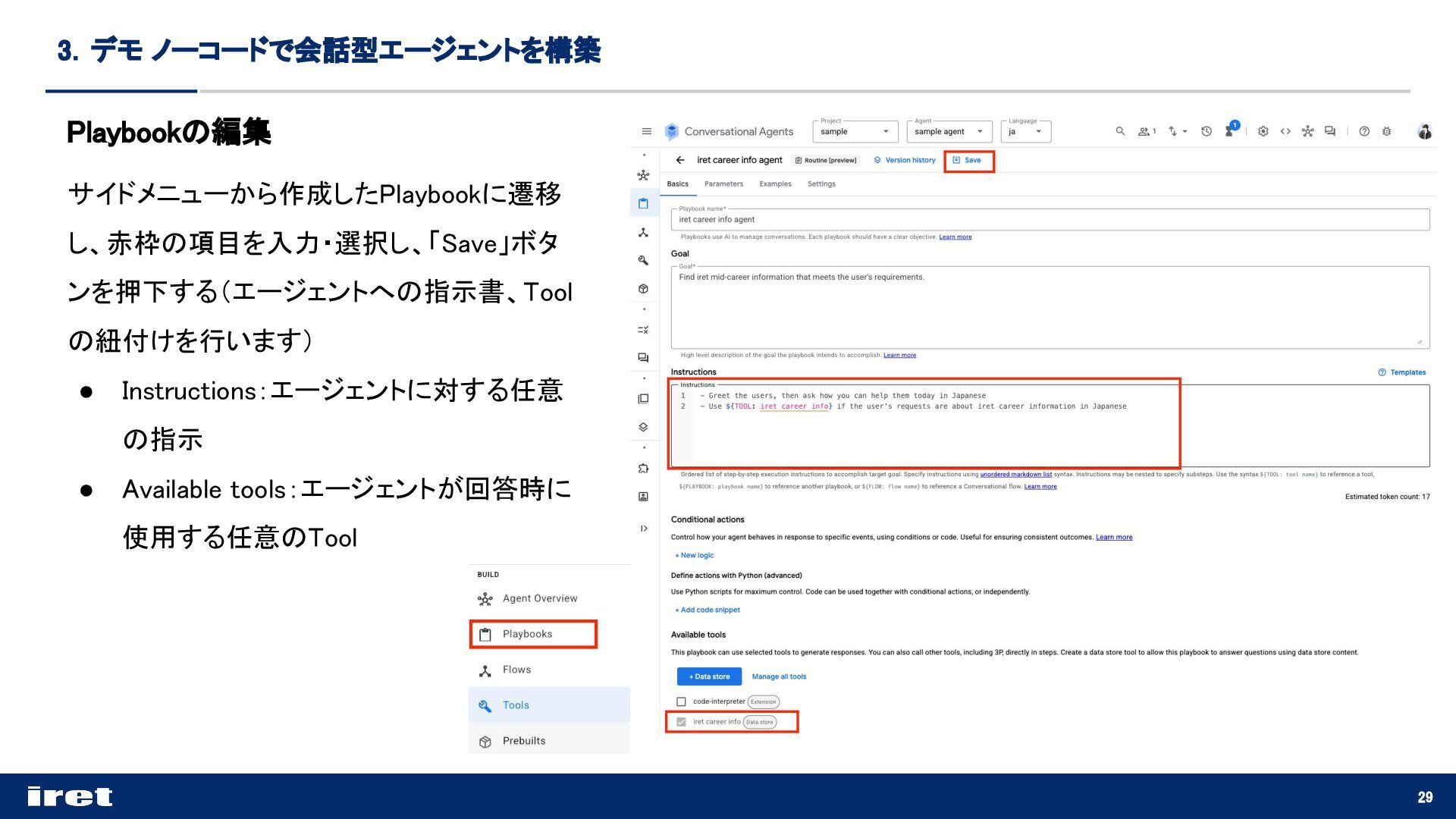Click the Save button
This screenshot has width=1456, height=819.
(x=968, y=160)
